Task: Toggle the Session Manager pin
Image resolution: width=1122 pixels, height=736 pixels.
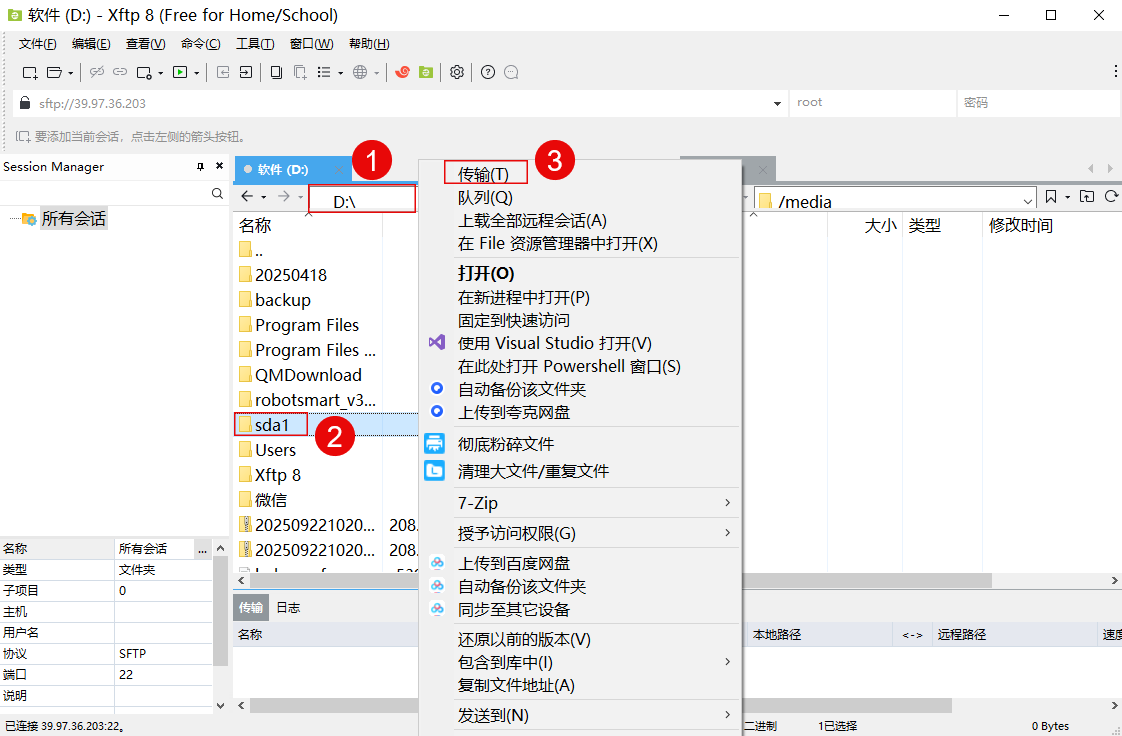Action: [x=201, y=167]
